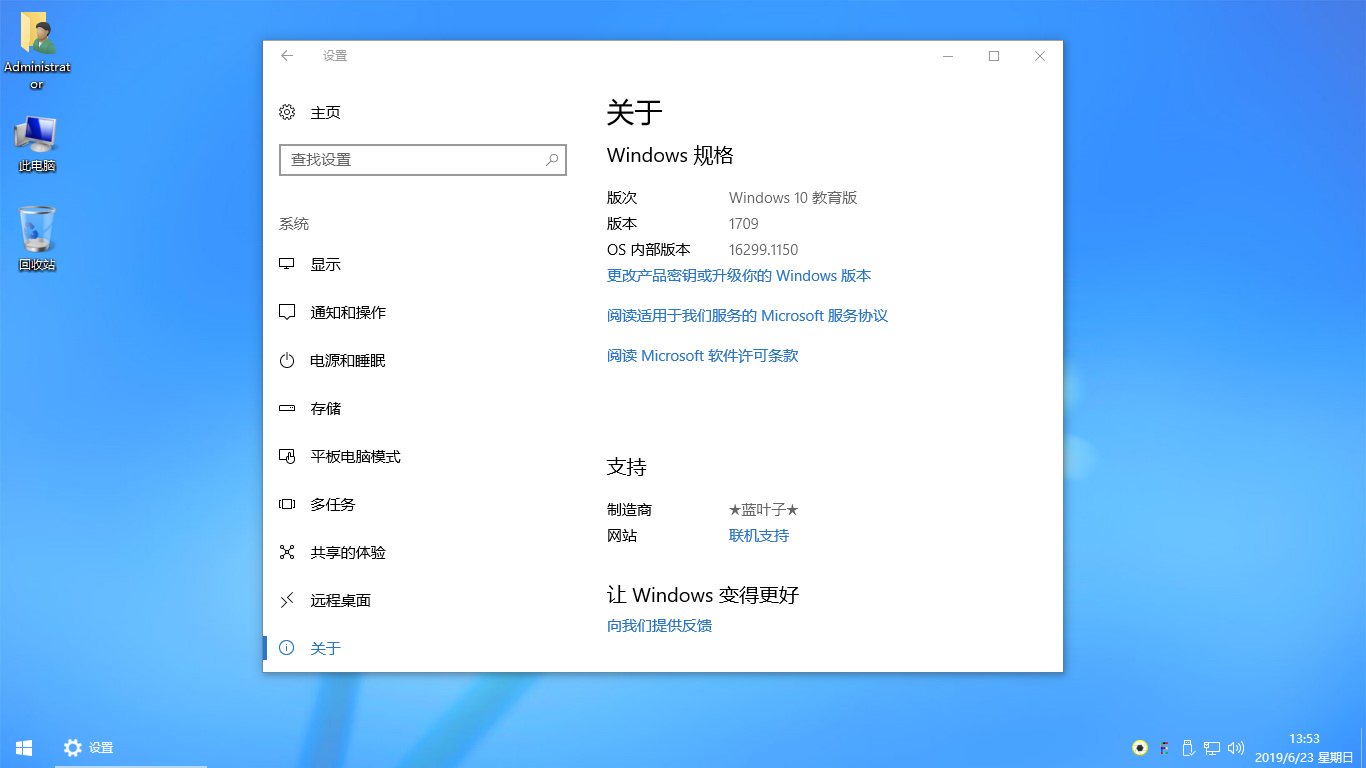Click the yellow camera-lens tray icon
Viewport: 1366px width, 768px height.
click(x=1139, y=748)
